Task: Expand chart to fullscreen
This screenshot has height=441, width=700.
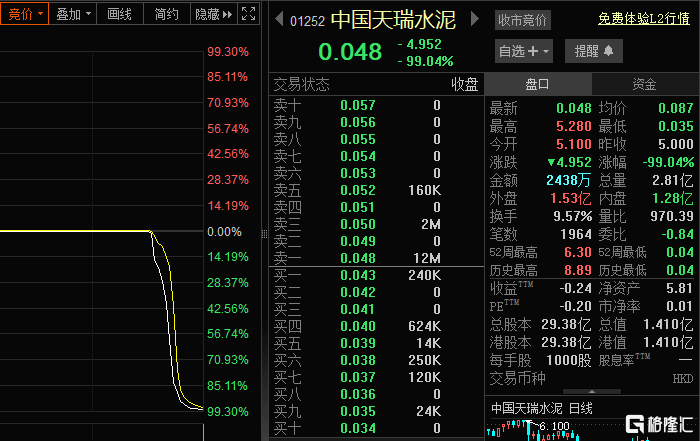Action: click(249, 14)
